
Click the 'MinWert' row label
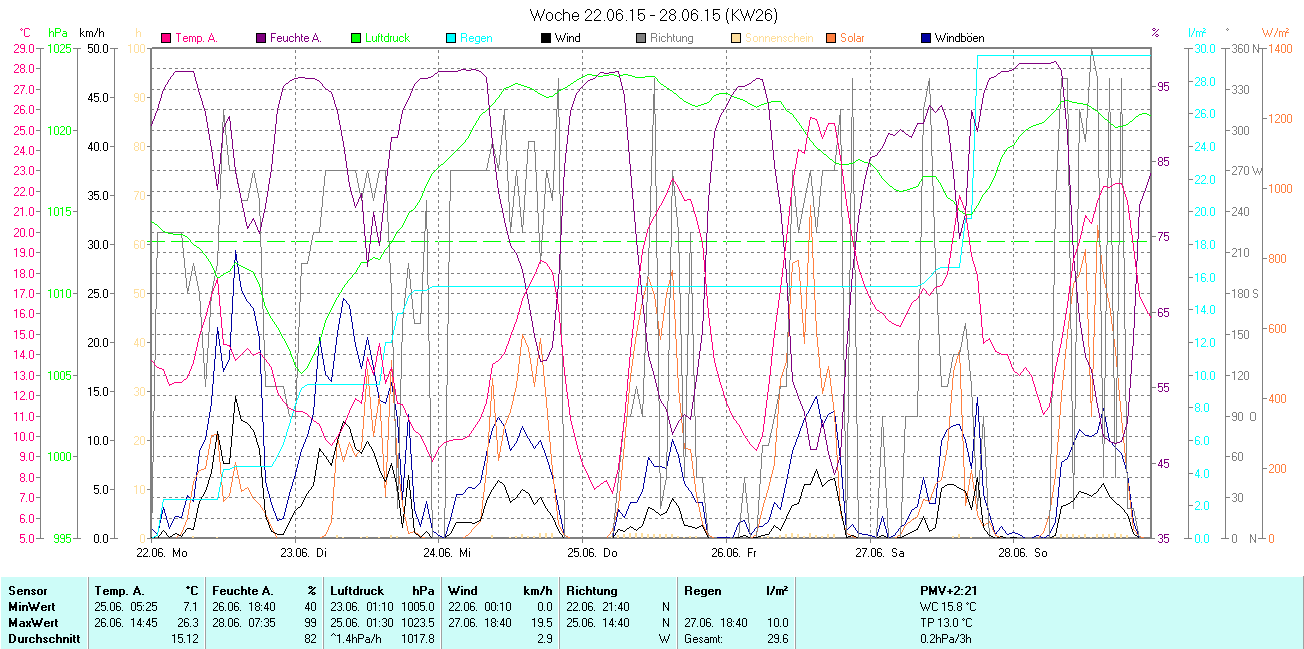[30, 607]
